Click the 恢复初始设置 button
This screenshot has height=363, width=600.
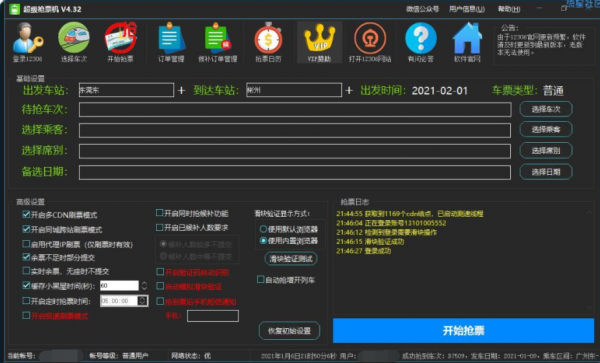[x=289, y=330]
